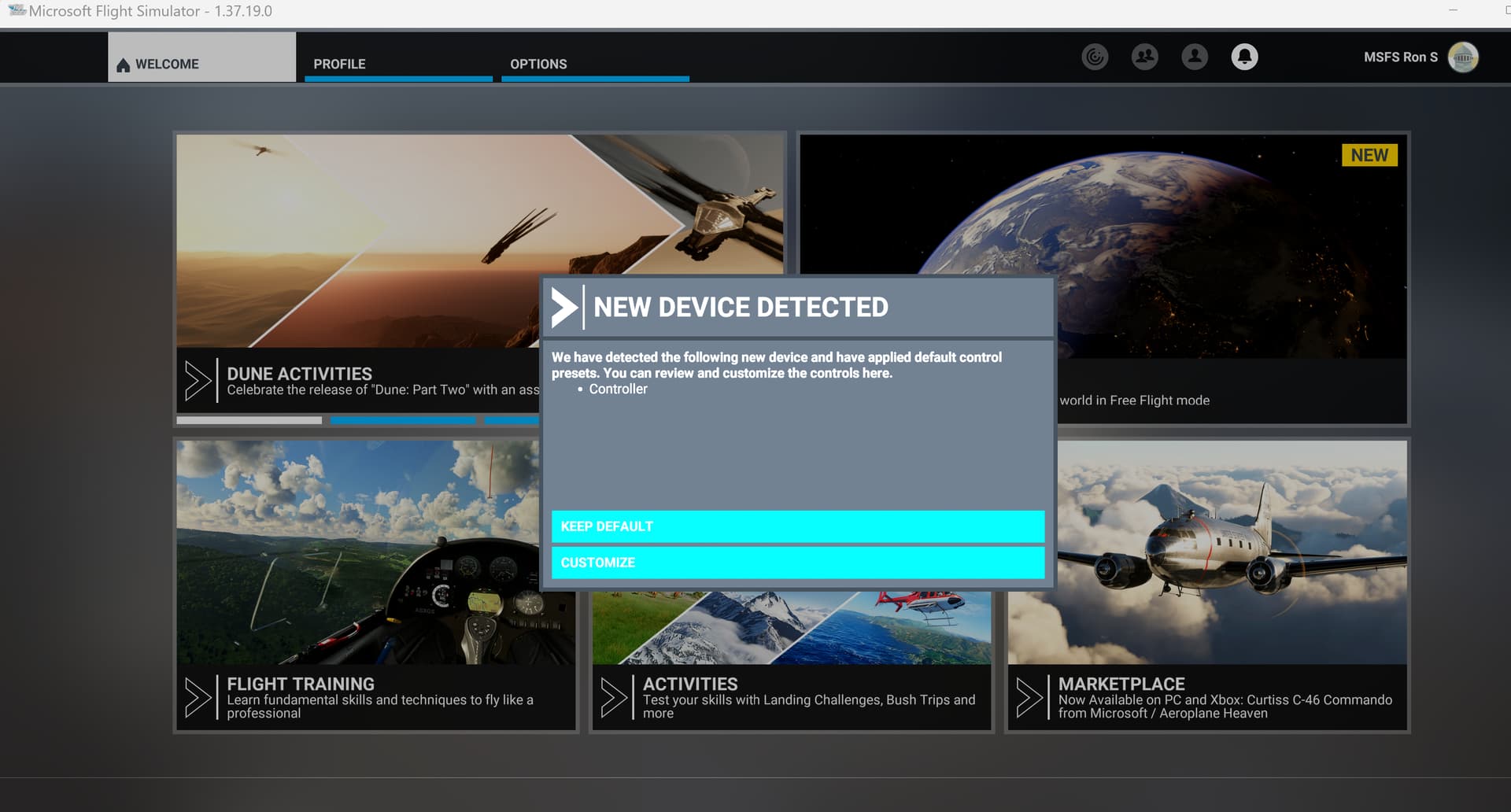
Task: Choose Customize in the device dialog
Action: [797, 563]
